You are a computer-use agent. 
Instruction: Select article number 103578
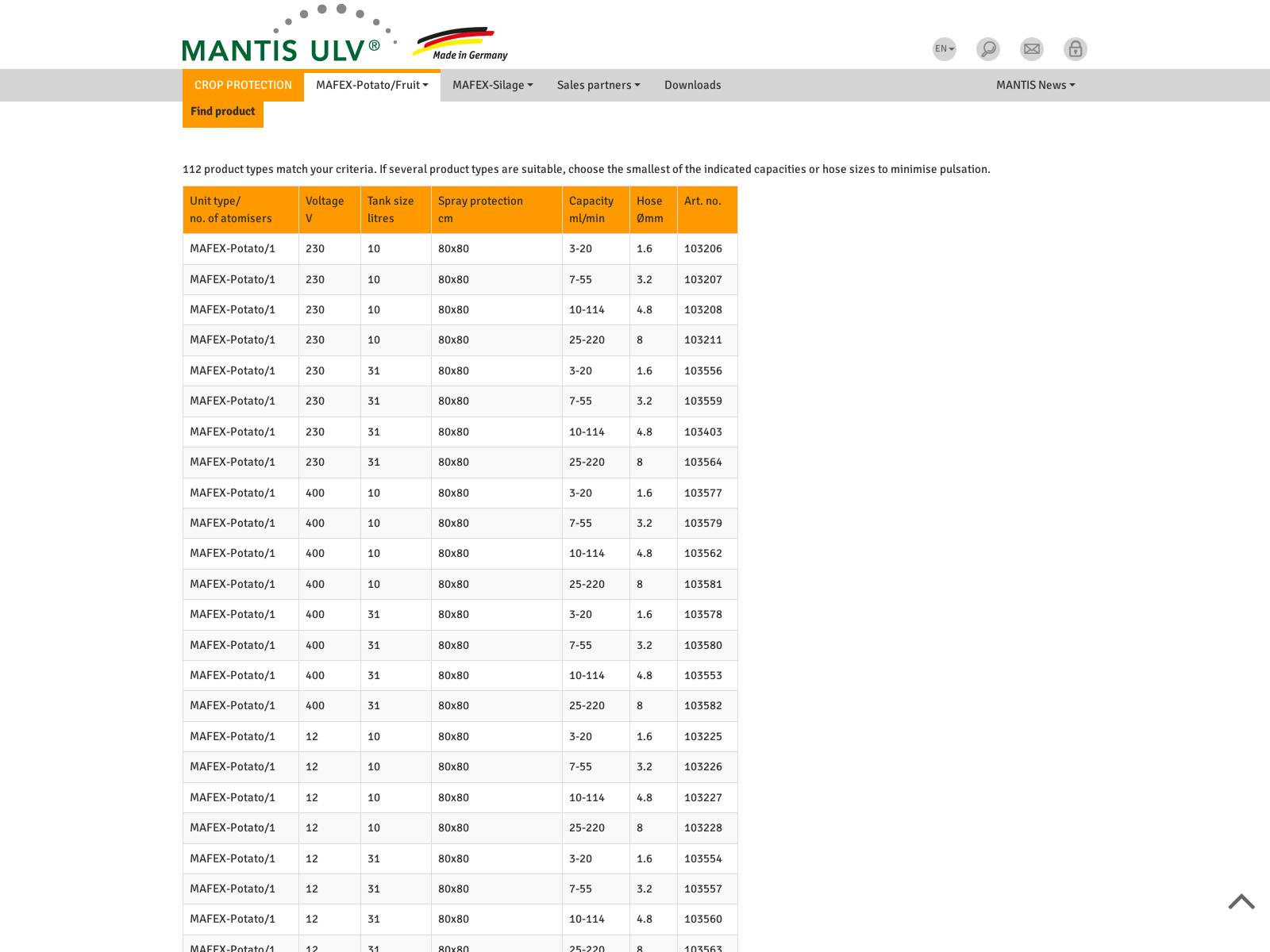(703, 615)
